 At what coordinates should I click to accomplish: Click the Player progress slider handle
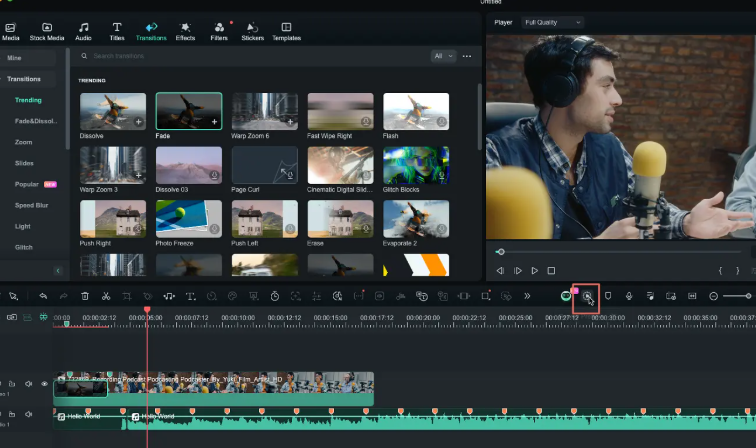click(x=501, y=252)
